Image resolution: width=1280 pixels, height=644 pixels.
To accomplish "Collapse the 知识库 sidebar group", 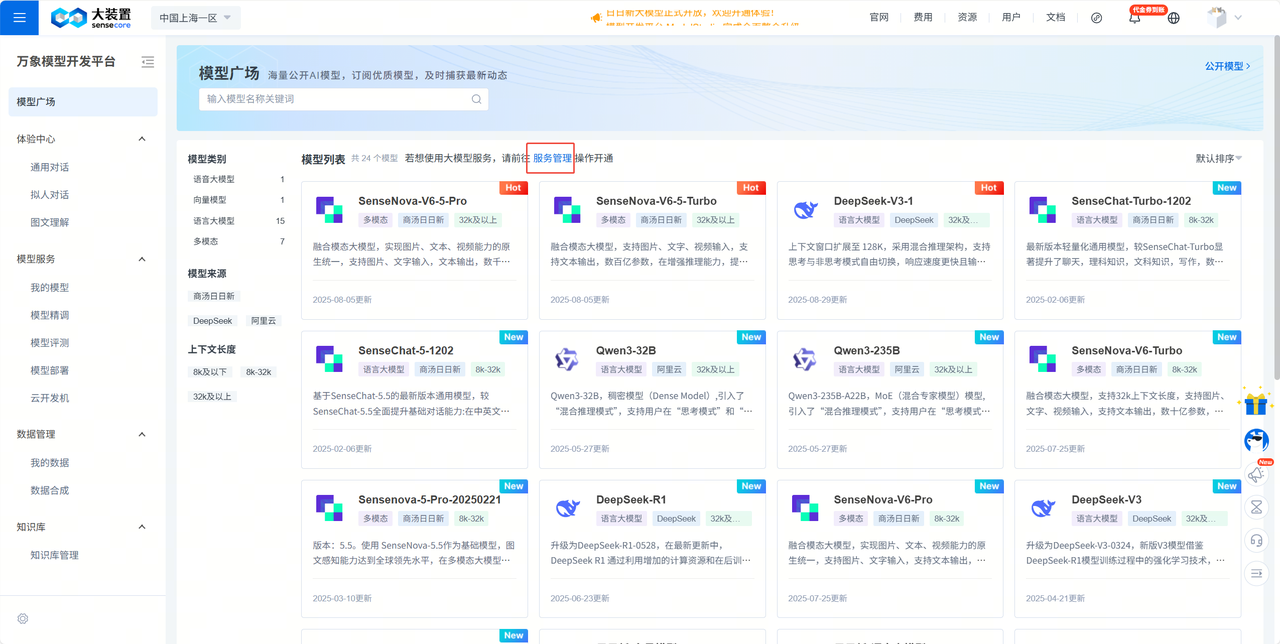I will (142, 527).
